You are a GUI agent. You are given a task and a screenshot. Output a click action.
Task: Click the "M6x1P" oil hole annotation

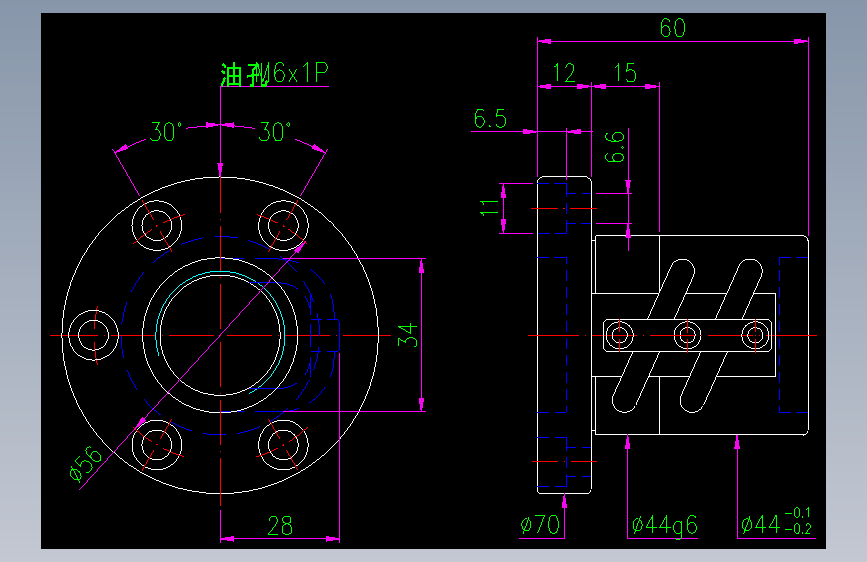click(x=293, y=73)
